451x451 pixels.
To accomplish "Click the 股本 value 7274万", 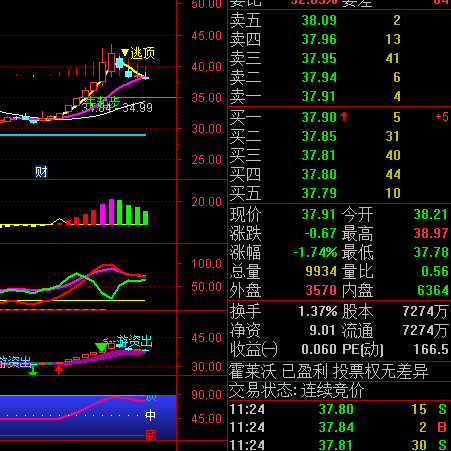I will click(425, 311).
